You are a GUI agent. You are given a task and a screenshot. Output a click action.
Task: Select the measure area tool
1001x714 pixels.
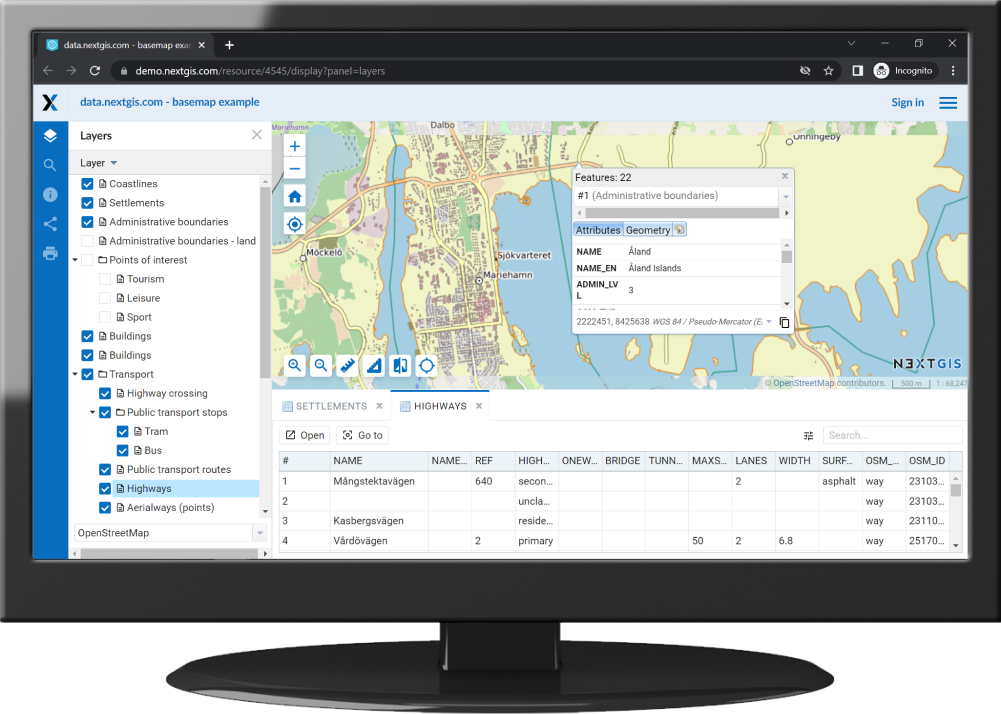point(374,366)
